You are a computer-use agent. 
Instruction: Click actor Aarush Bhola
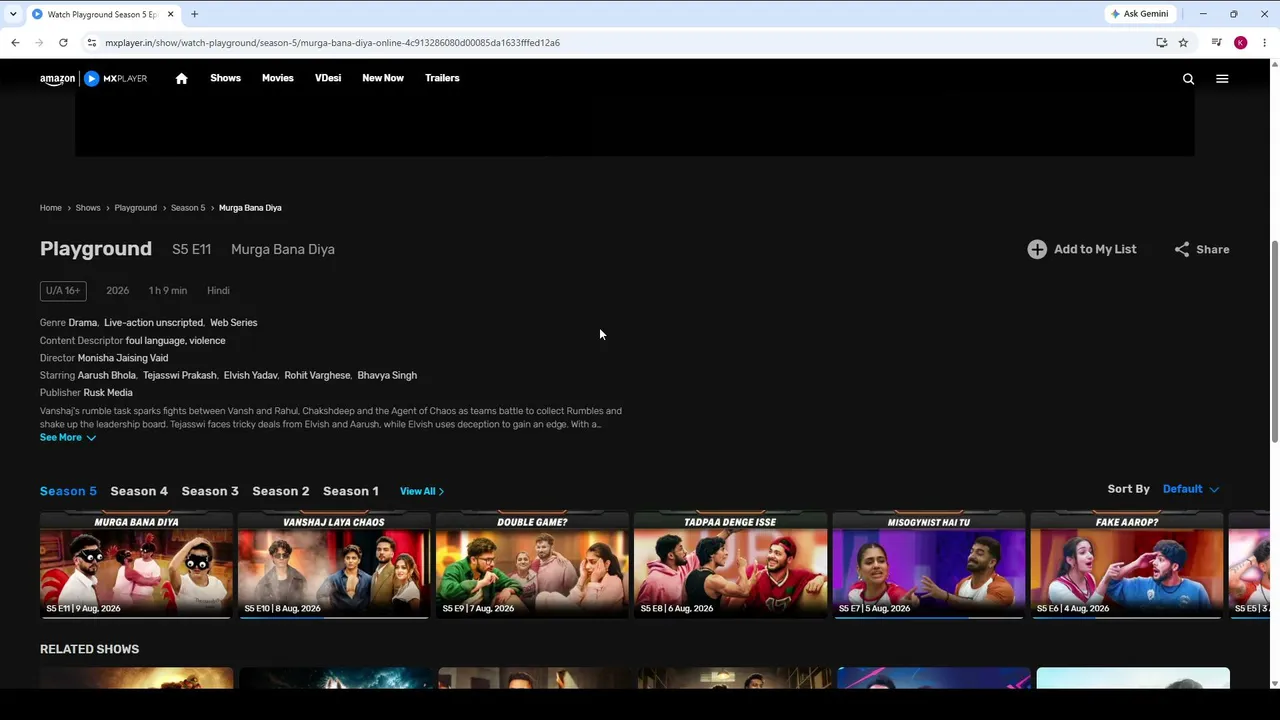click(107, 375)
